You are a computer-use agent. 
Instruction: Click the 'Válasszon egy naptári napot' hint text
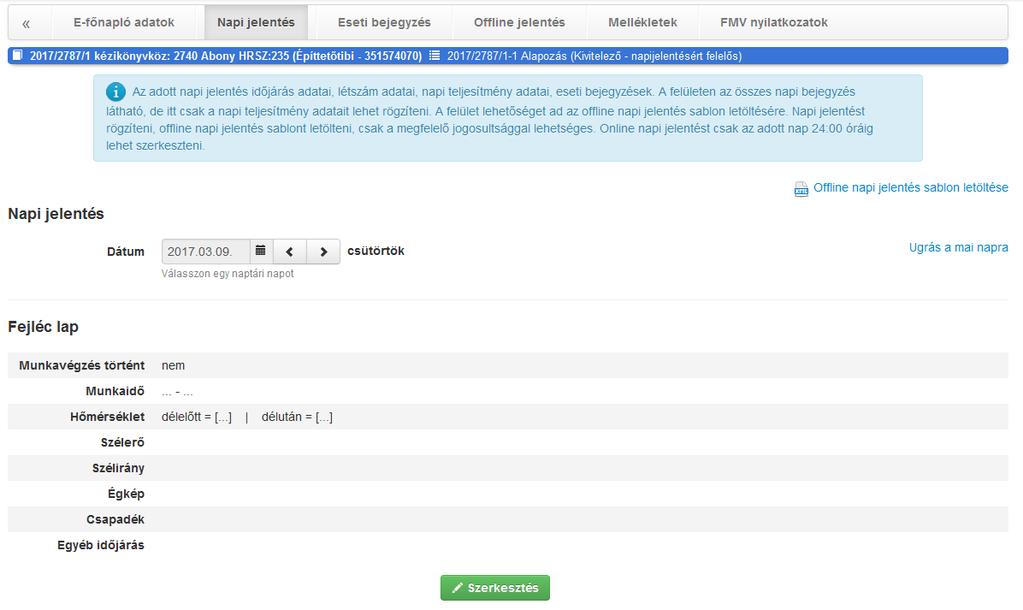228,274
